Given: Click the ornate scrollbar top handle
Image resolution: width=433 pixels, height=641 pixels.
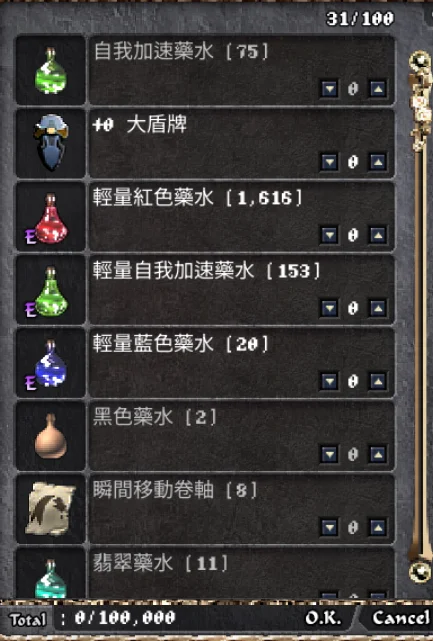Looking at the screenshot, I should (420, 100).
